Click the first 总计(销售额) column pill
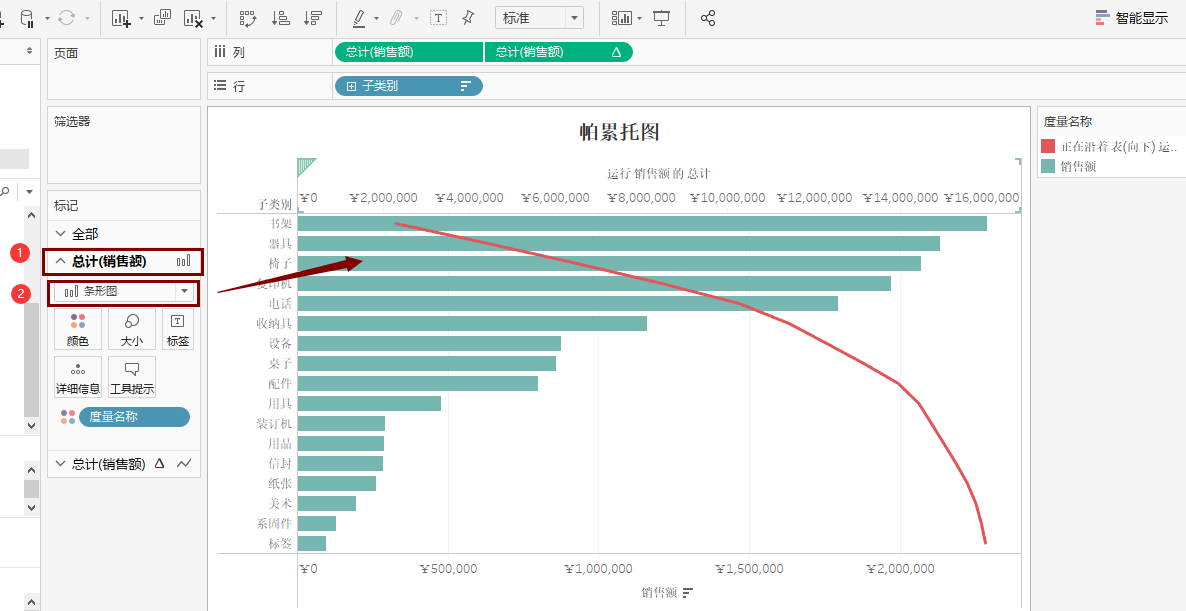Screen dimensions: 1186x611 [408, 52]
